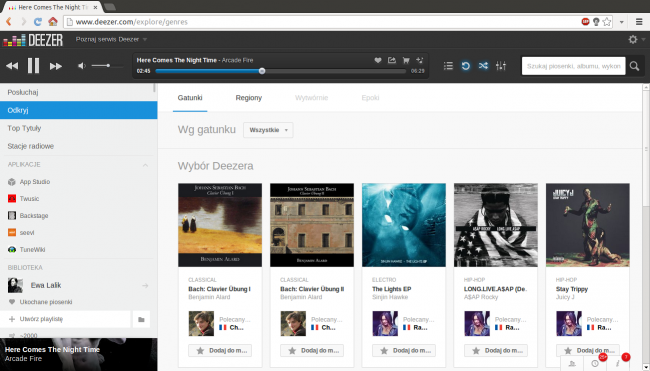Viewport: 650px width, 371px height.
Task: Add The Lights EP to favorites
Action: point(404,351)
